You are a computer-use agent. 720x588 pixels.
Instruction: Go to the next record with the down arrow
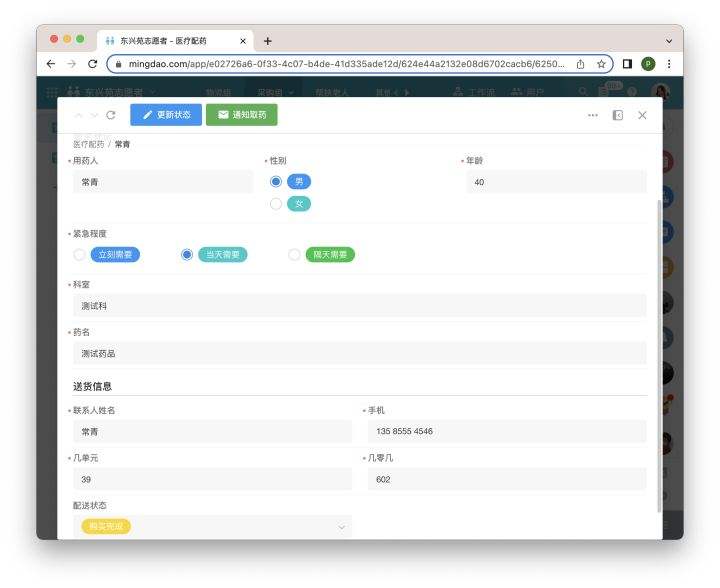coord(94,115)
